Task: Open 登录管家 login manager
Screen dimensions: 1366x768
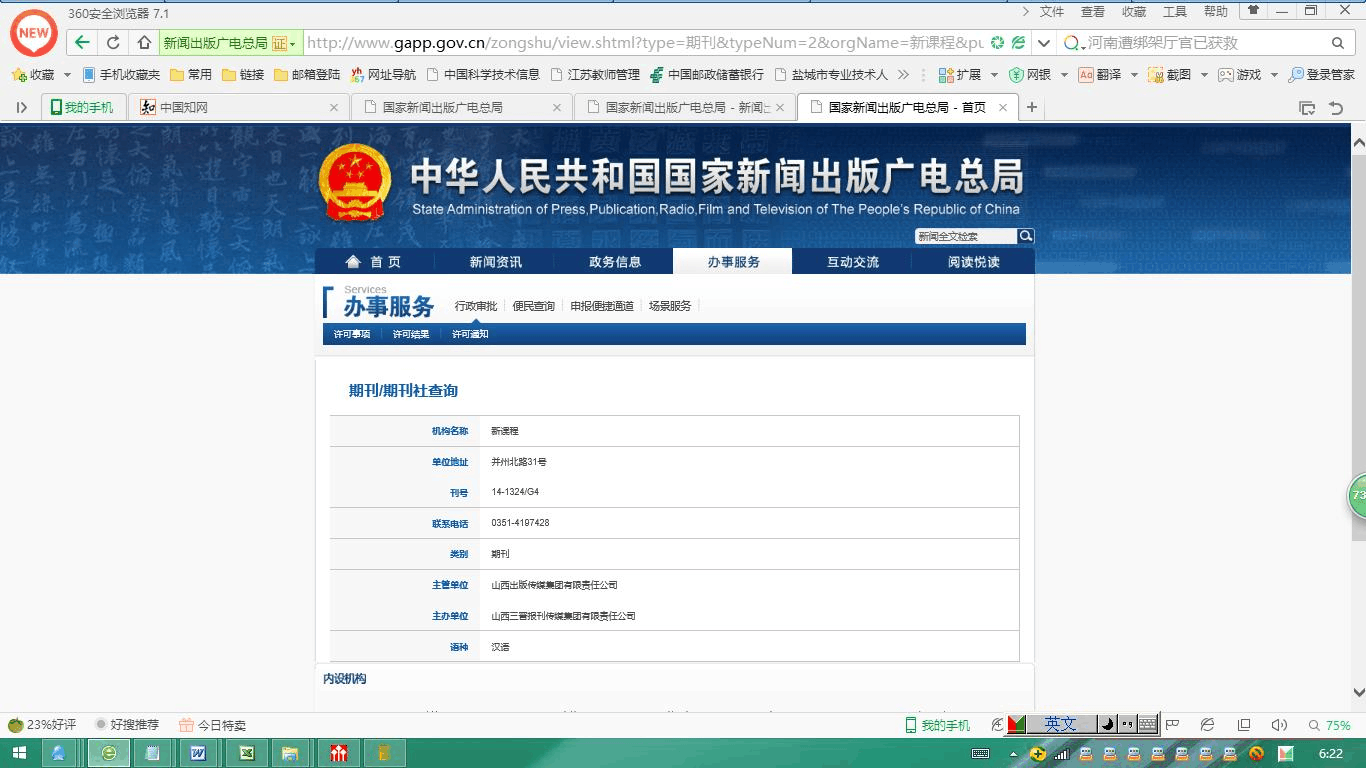Action: click(x=1322, y=75)
